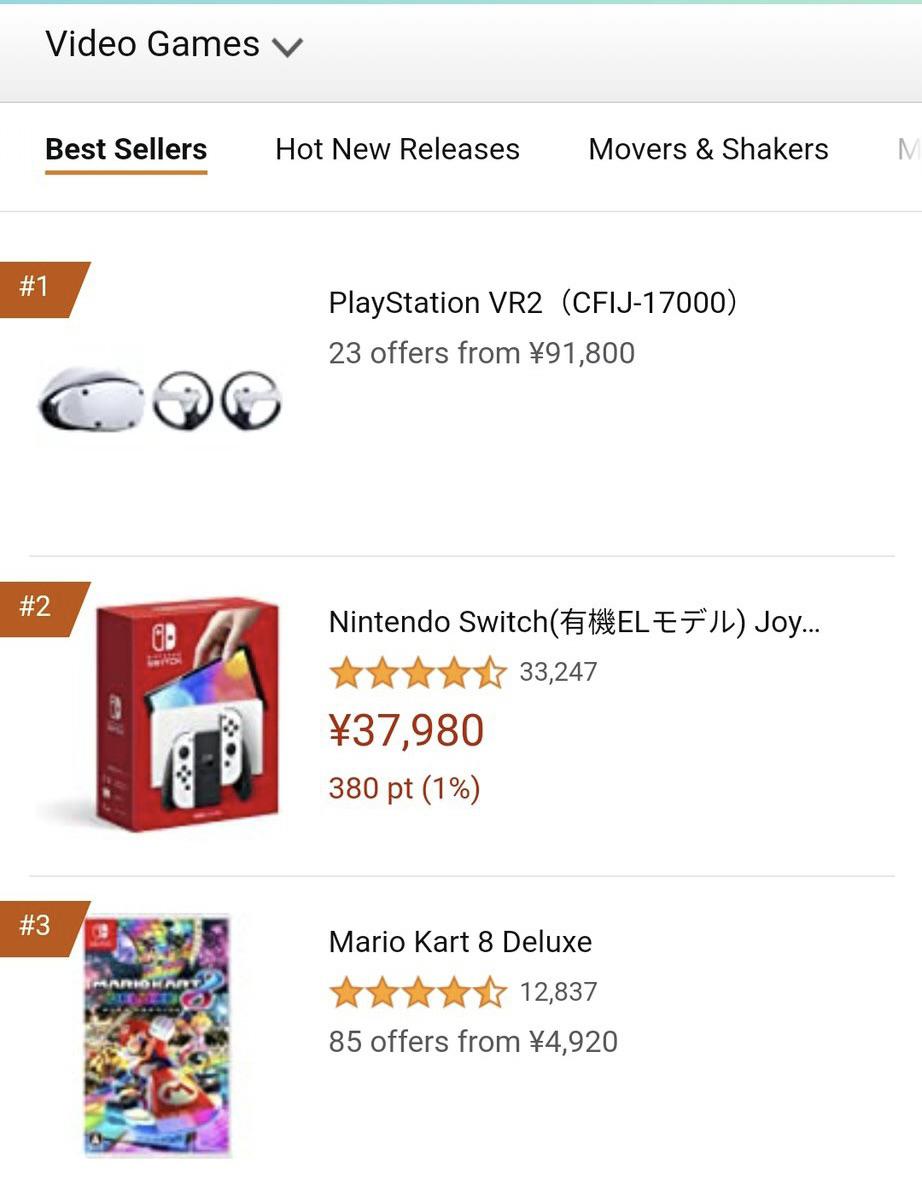View 85 offers from ¥4,920

click(x=473, y=1042)
